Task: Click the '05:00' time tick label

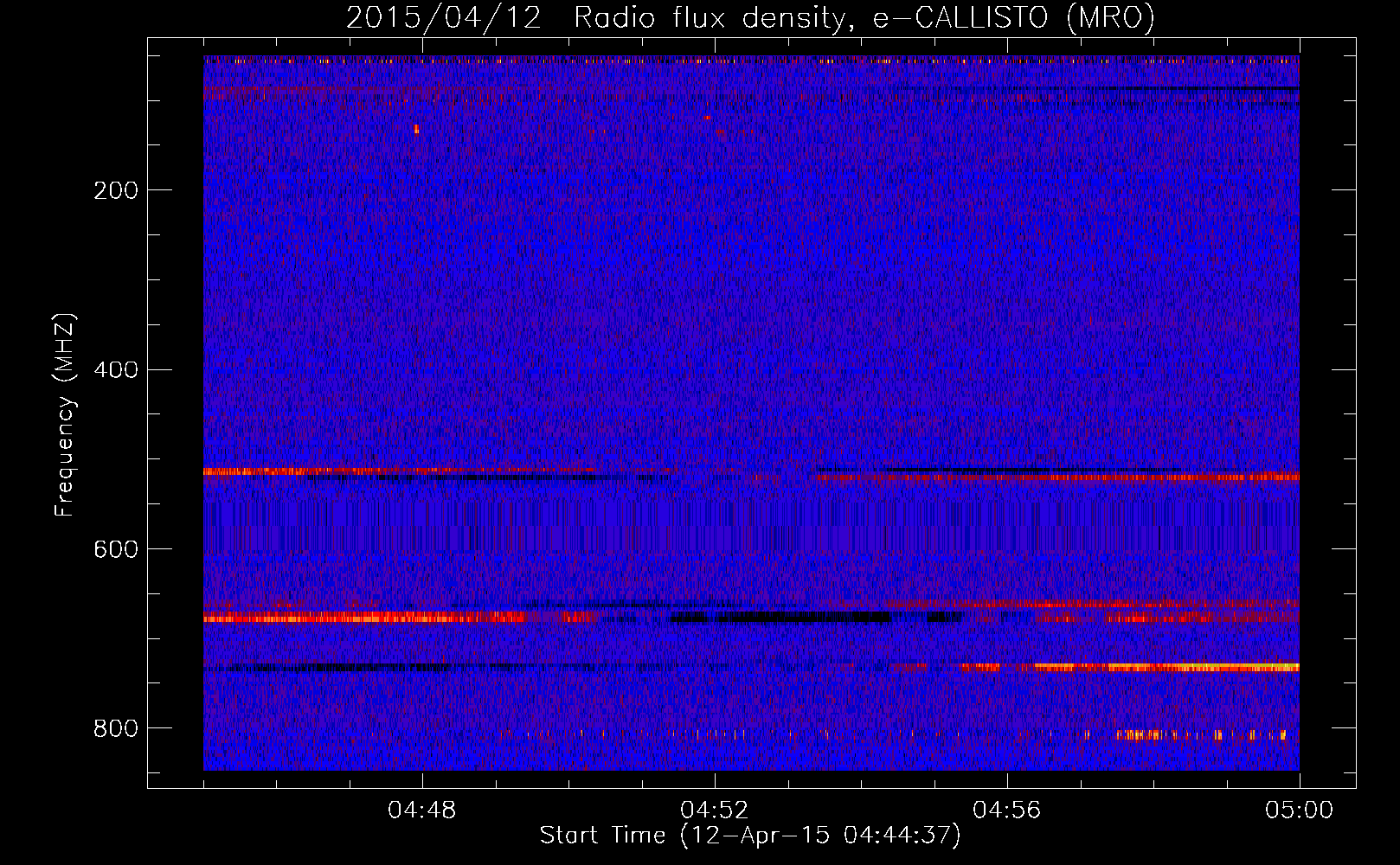Action: [x=1300, y=811]
